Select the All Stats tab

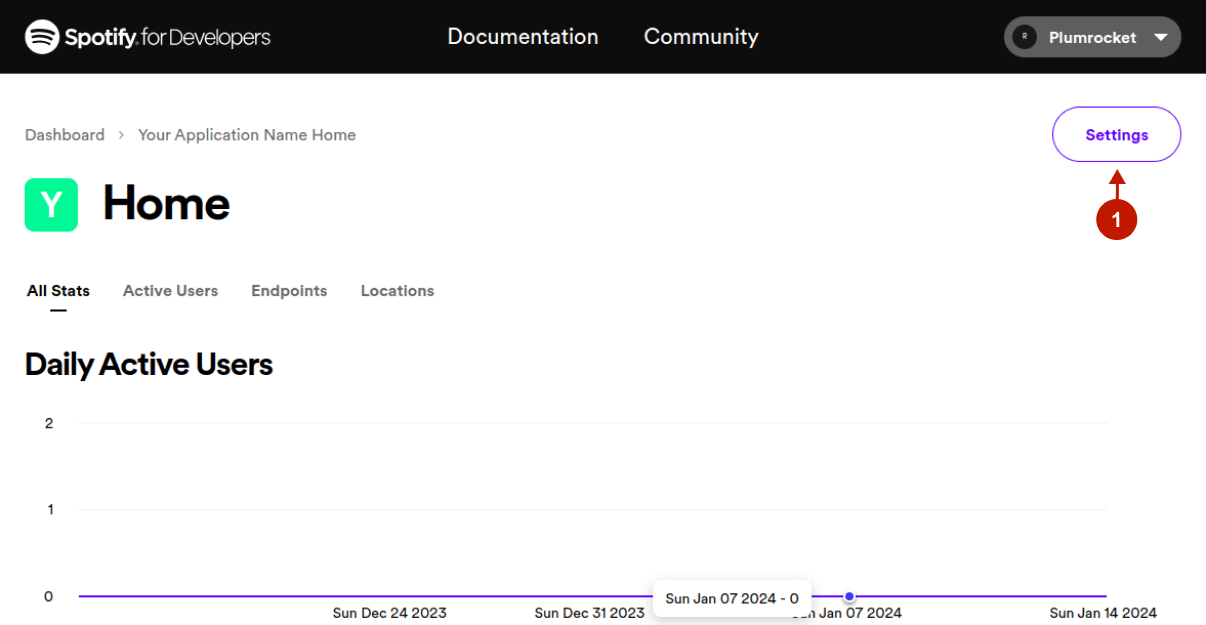tap(58, 291)
